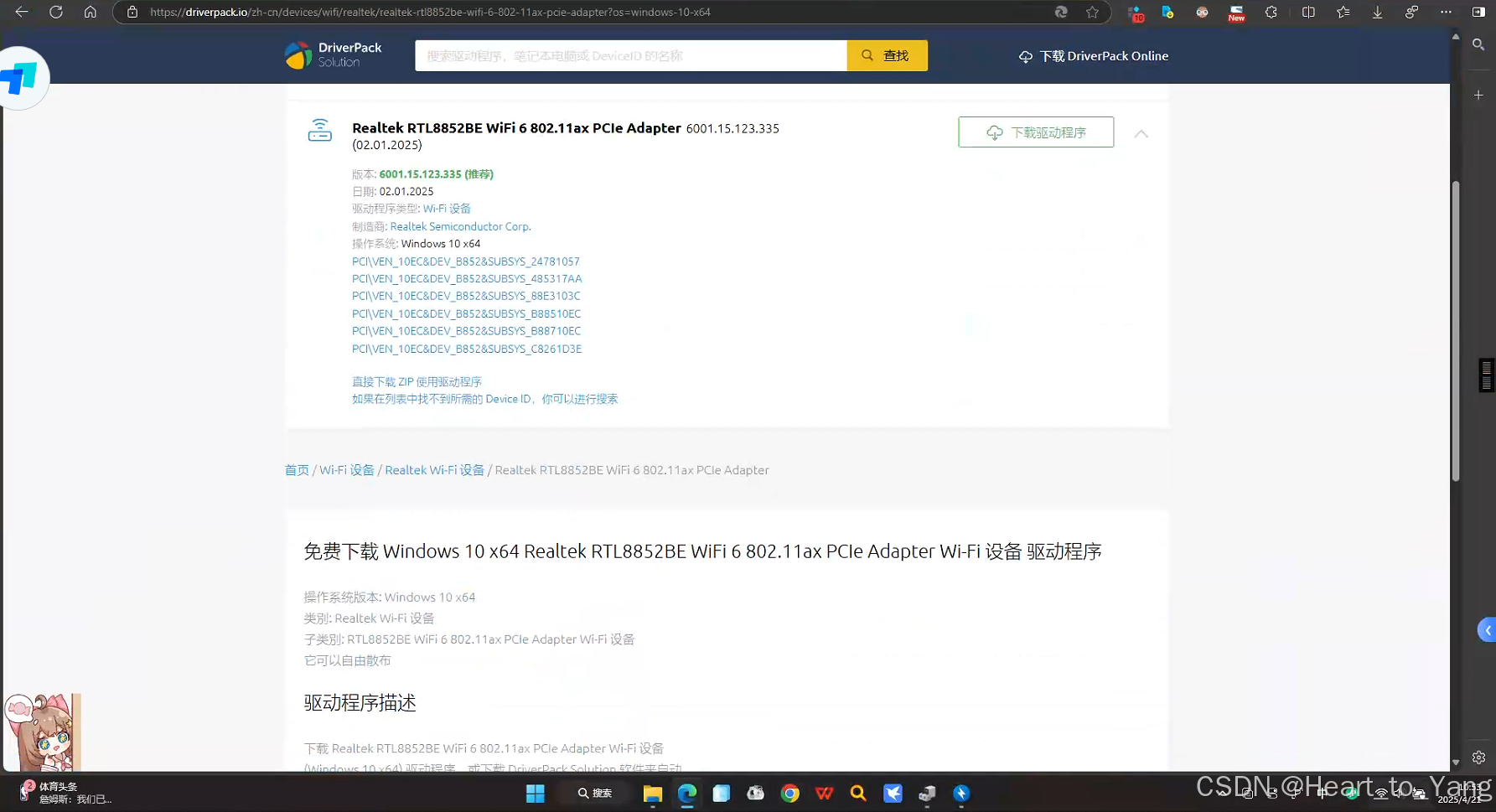Collapse the driver details chevron arrow
The width and height of the screenshot is (1496, 812).
pos(1141,133)
